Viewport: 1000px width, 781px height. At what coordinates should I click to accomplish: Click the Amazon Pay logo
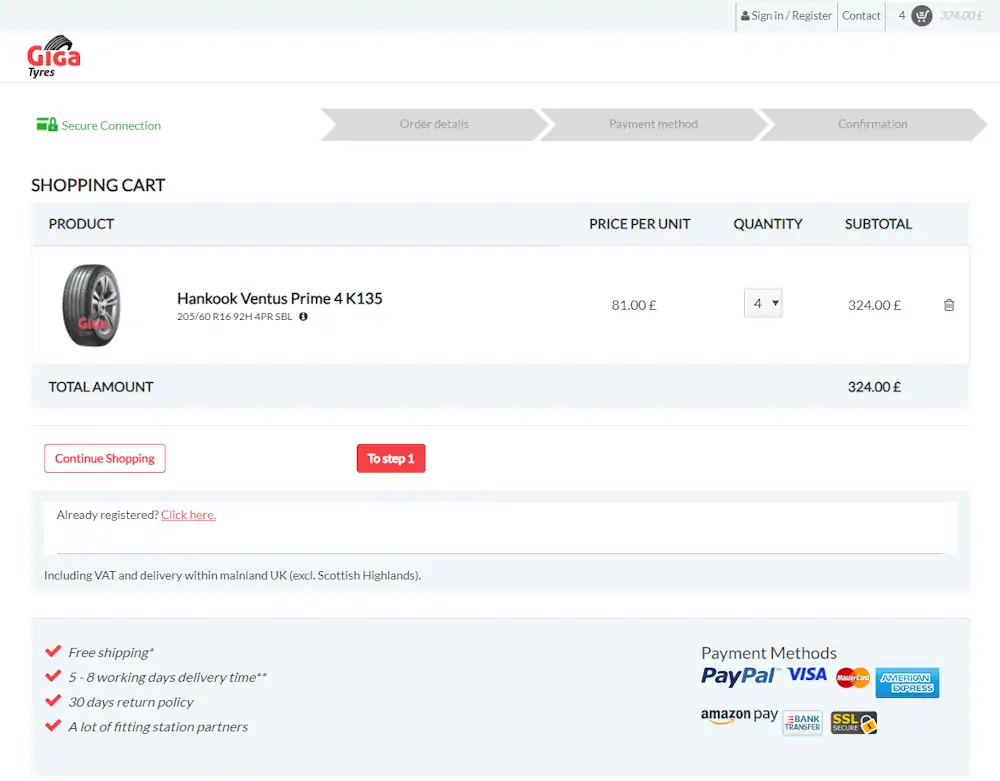[x=739, y=716]
